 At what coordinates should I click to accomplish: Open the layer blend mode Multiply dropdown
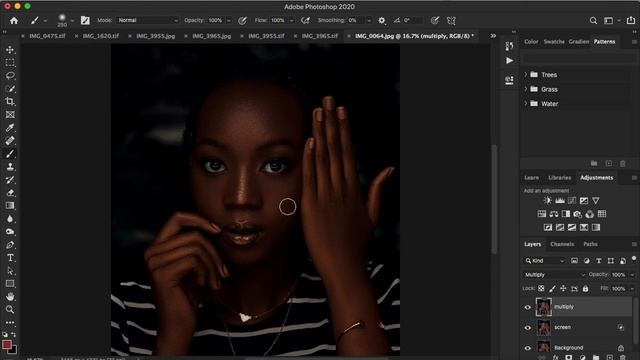[x=555, y=275]
